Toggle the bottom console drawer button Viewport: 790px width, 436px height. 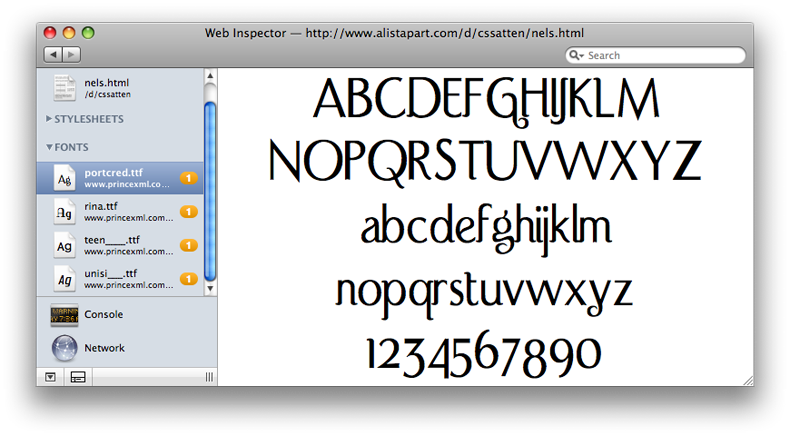coord(79,377)
